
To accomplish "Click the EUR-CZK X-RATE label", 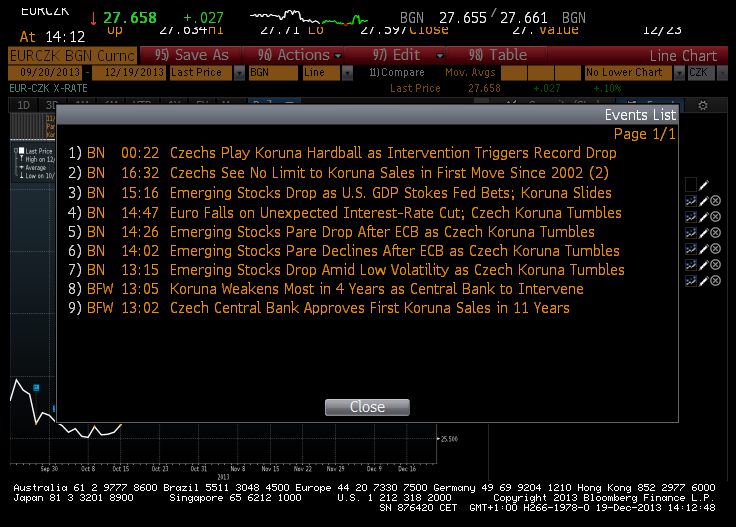I will 48,88.
